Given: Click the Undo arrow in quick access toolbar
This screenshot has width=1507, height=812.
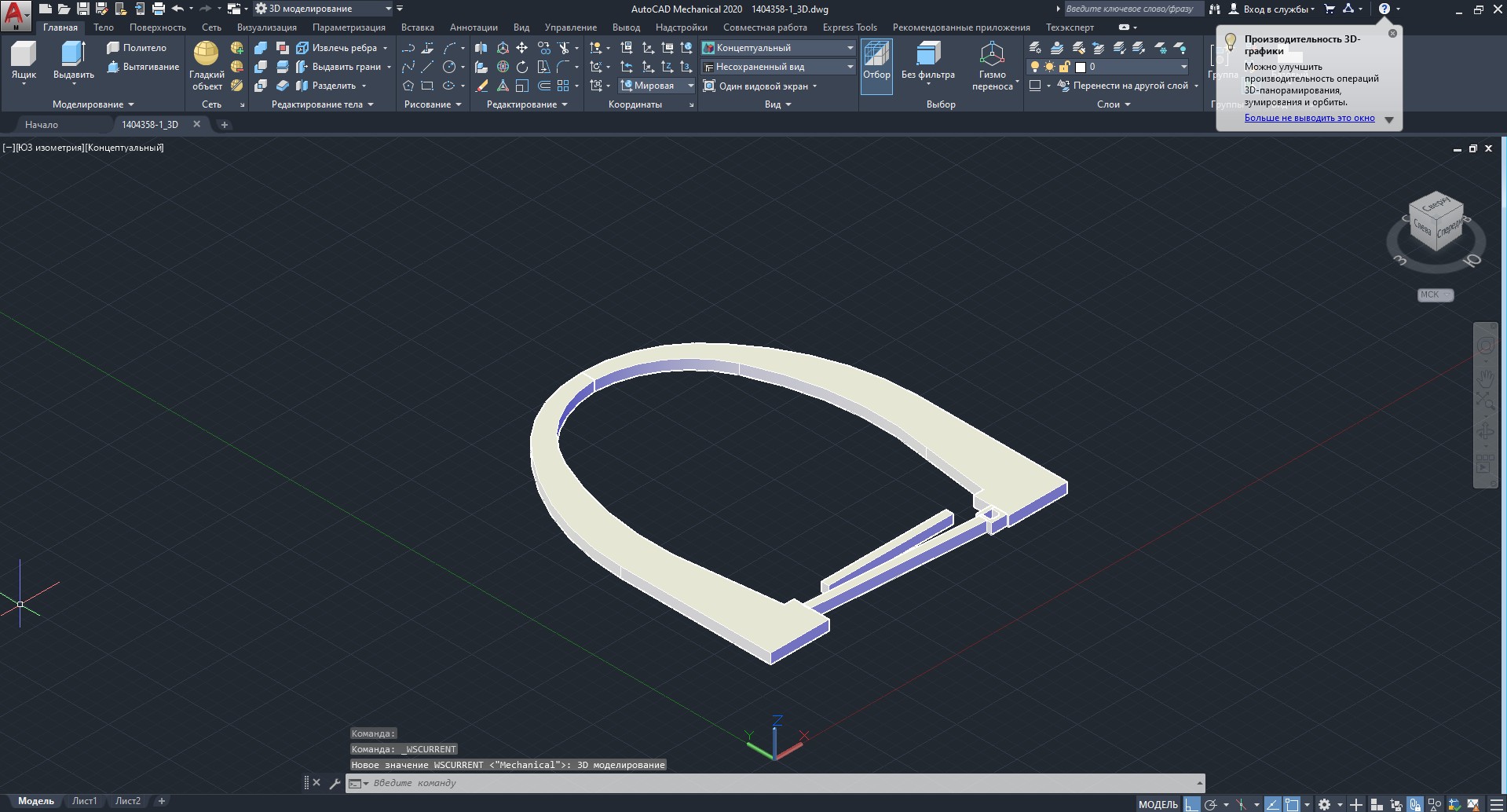Looking at the screenshot, I should (177, 9).
